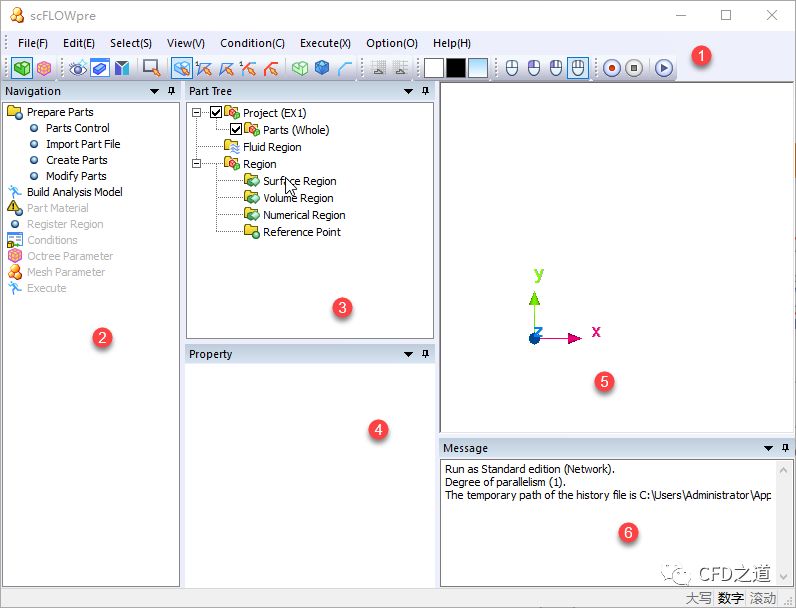Screen dimensions: 796x608
Task: Collapse the Project (EX1) tree node
Action: (197, 113)
